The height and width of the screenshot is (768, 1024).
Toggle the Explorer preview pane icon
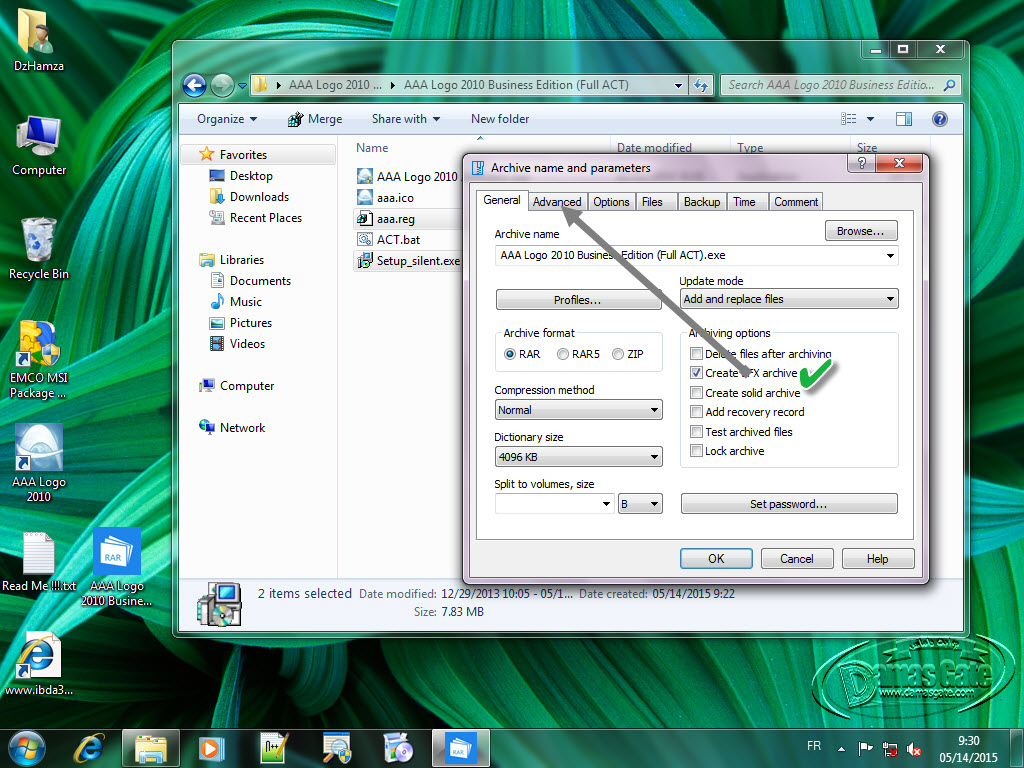tap(904, 119)
